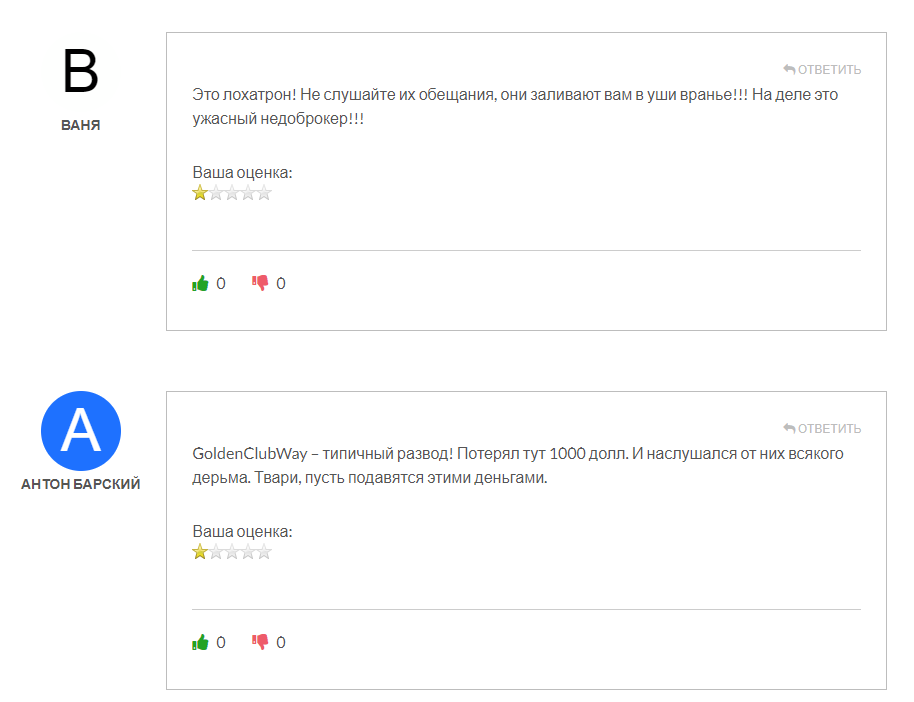The image size is (914, 702).
Task: Like Ваня's comment with thumbs up
Action: 200,283
